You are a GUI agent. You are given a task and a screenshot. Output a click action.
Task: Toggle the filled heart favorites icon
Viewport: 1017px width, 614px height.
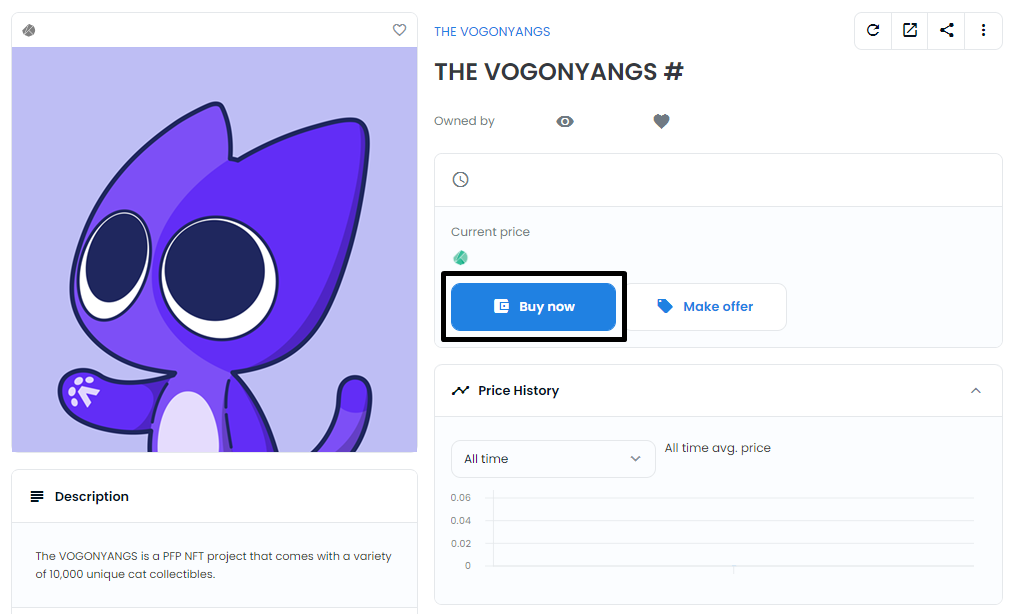tap(661, 121)
